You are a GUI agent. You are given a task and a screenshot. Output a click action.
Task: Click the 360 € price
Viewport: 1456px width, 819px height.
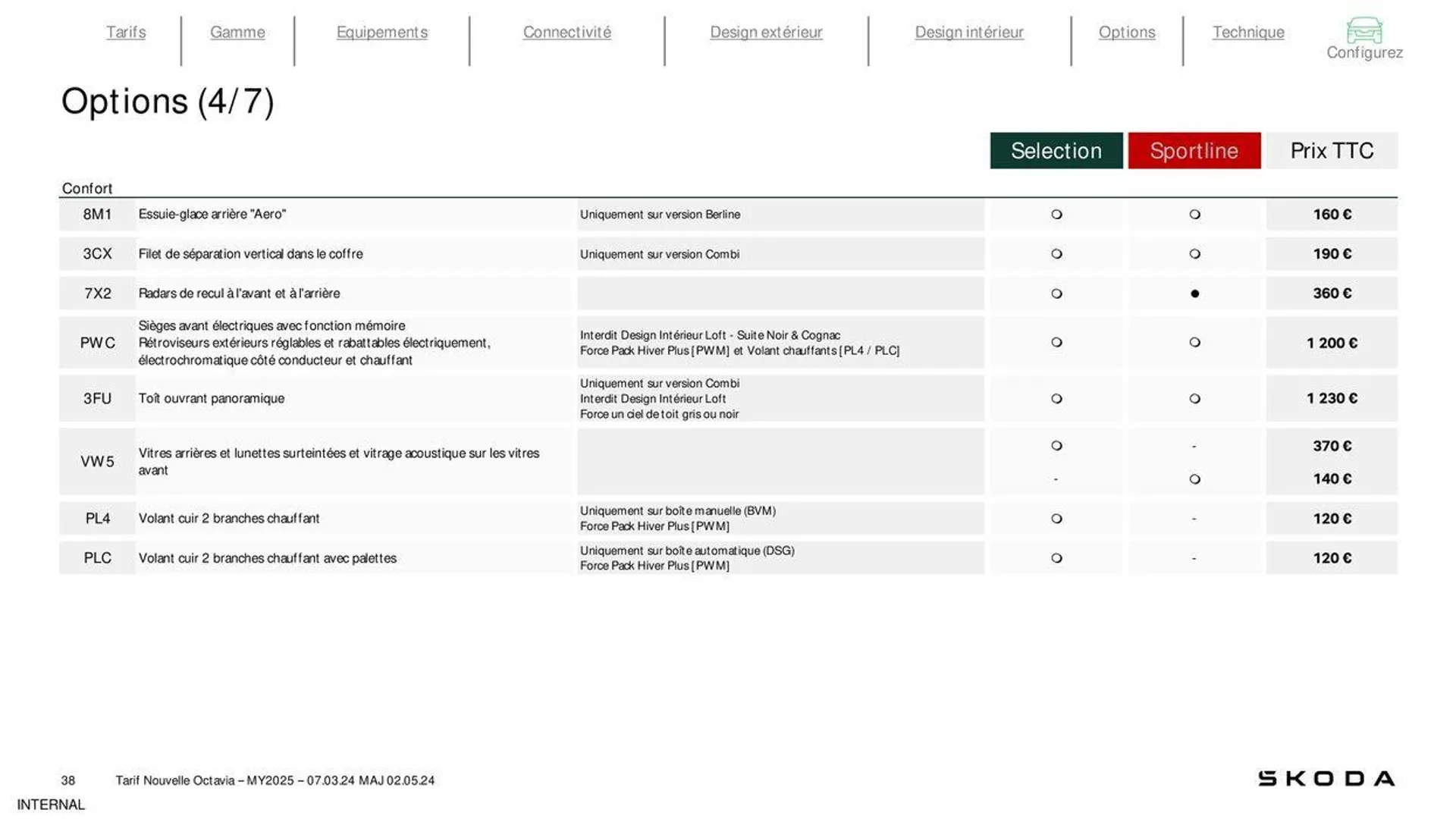click(x=1332, y=293)
